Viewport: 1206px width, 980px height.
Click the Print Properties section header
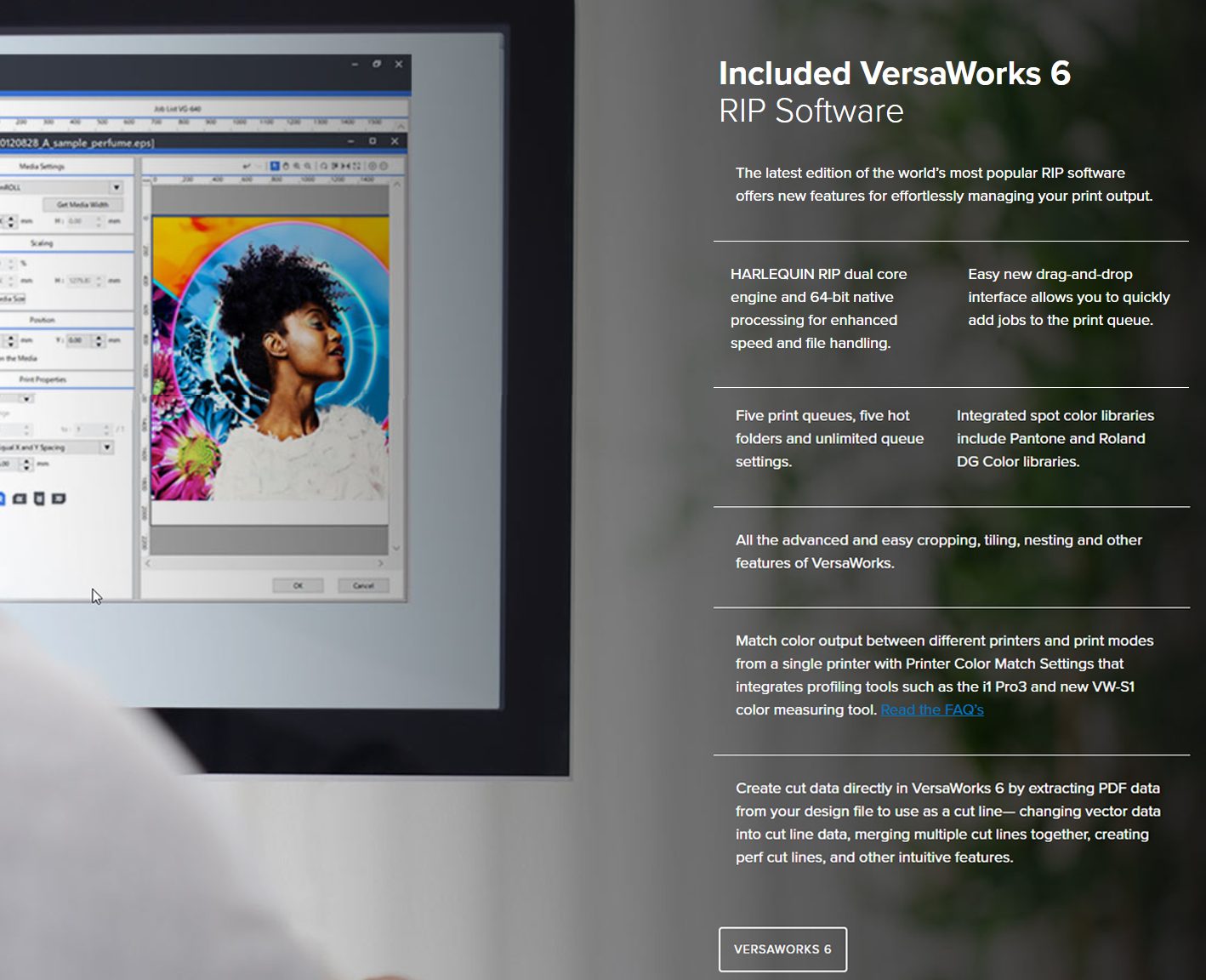click(x=42, y=379)
